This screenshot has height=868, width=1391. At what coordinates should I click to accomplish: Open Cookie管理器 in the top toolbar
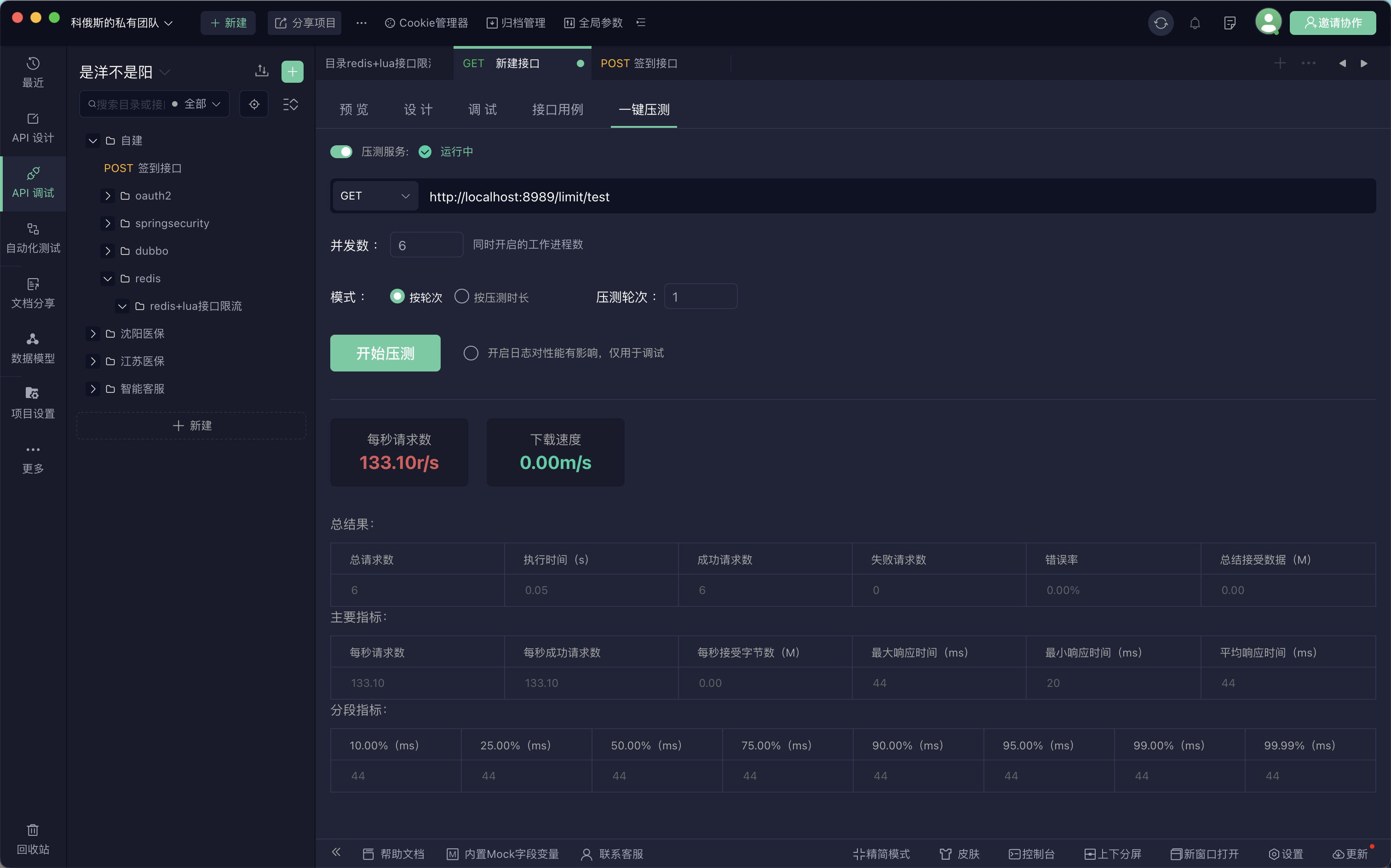[426, 23]
